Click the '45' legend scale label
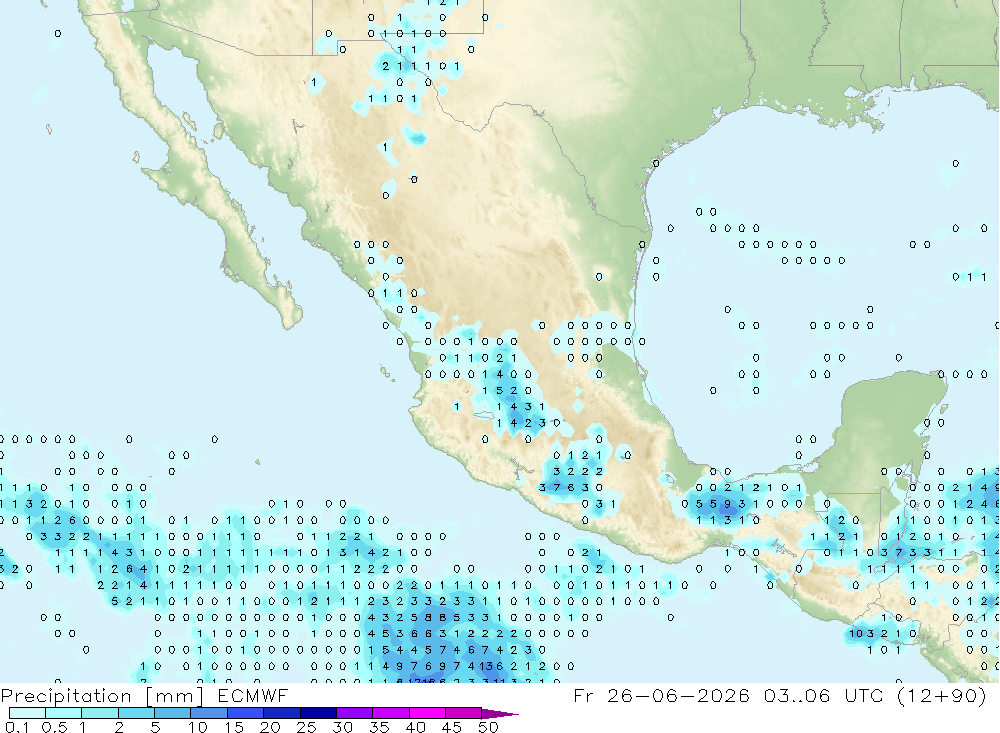This screenshot has width=1000, height=733. 452,727
